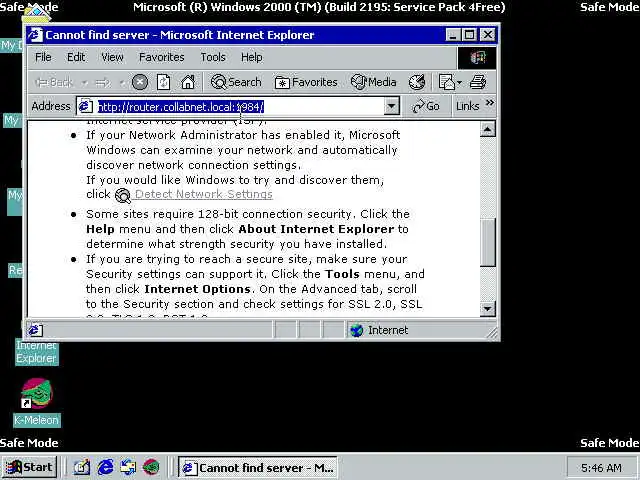Open the Media toolbar button
The height and width of the screenshot is (480, 640).
click(x=373, y=82)
